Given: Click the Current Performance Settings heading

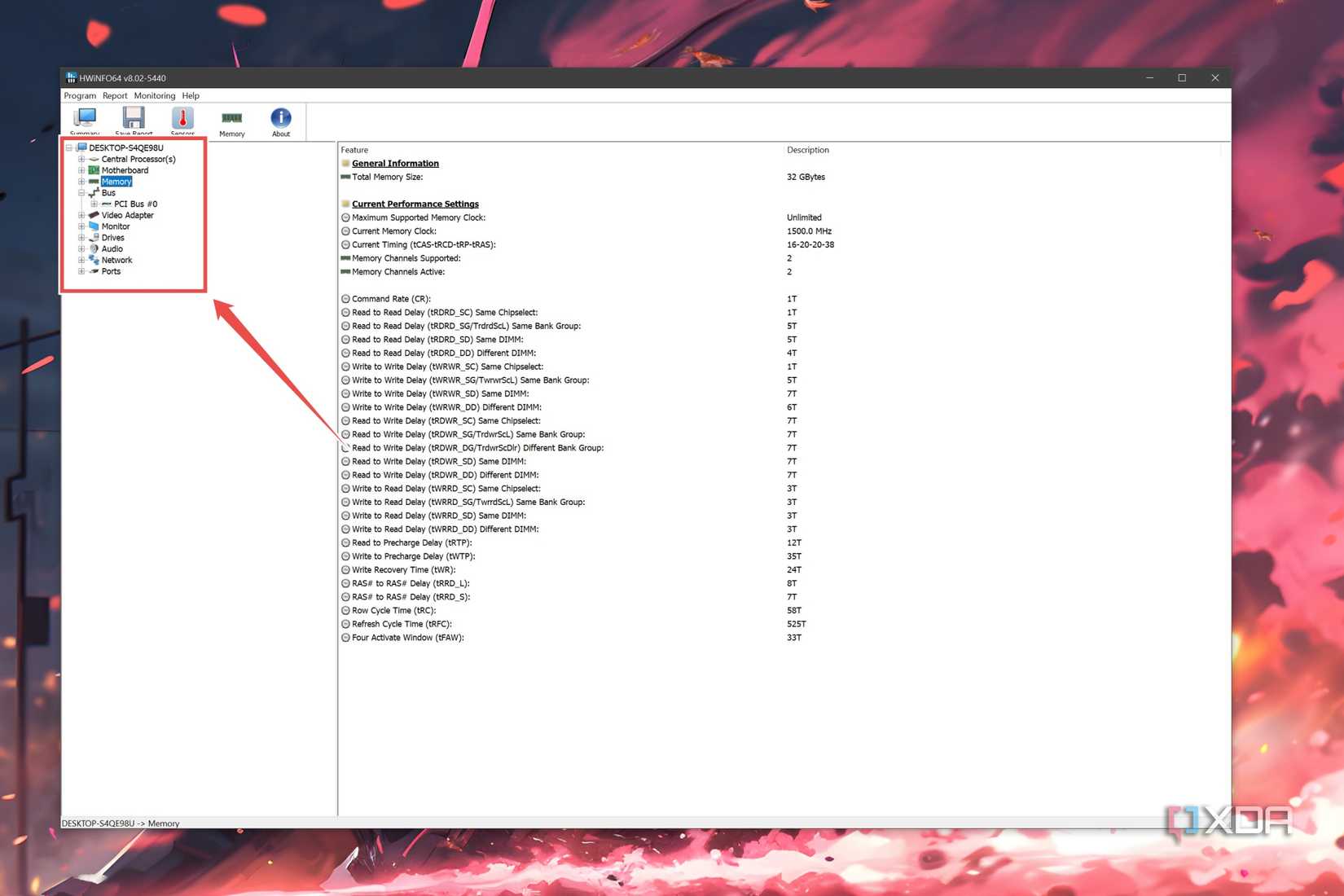Looking at the screenshot, I should coord(415,204).
